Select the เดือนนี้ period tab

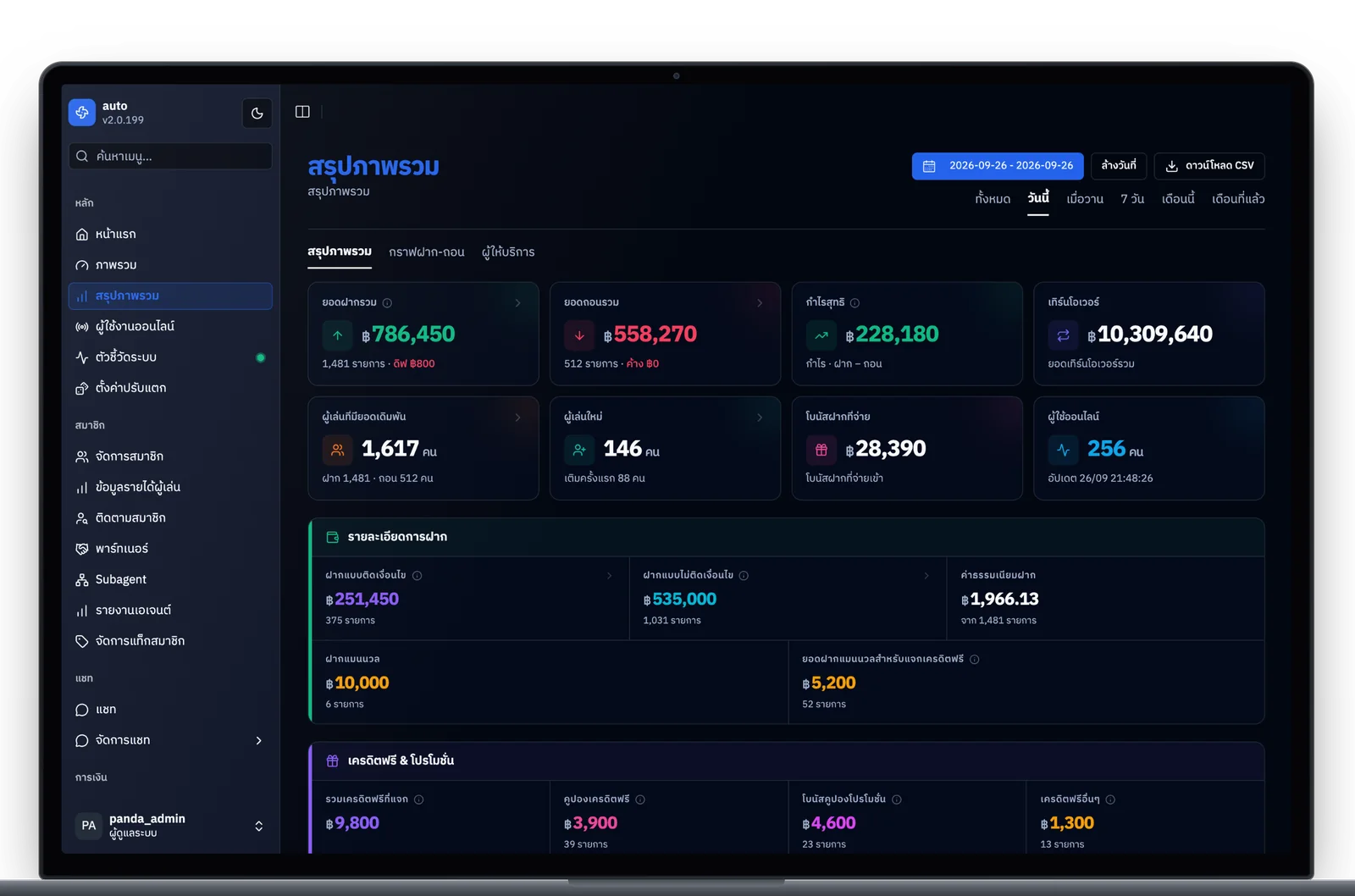click(1178, 199)
